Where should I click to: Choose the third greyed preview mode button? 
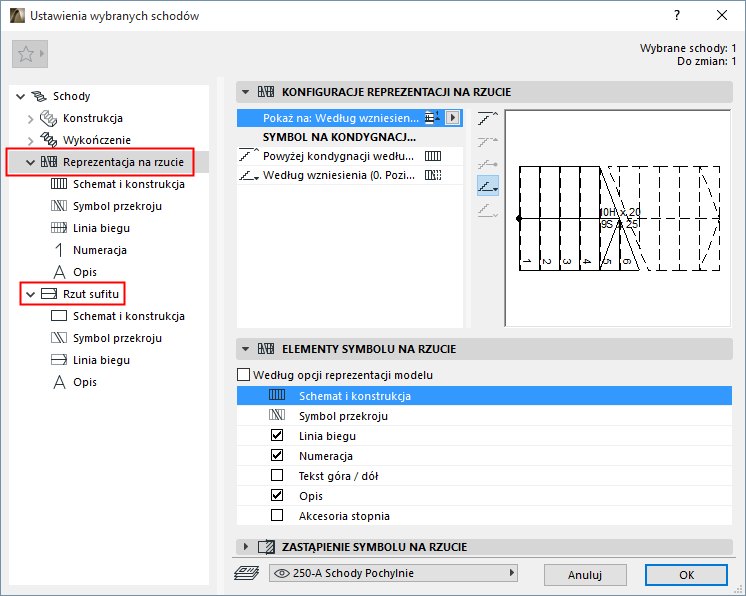tap(488, 164)
